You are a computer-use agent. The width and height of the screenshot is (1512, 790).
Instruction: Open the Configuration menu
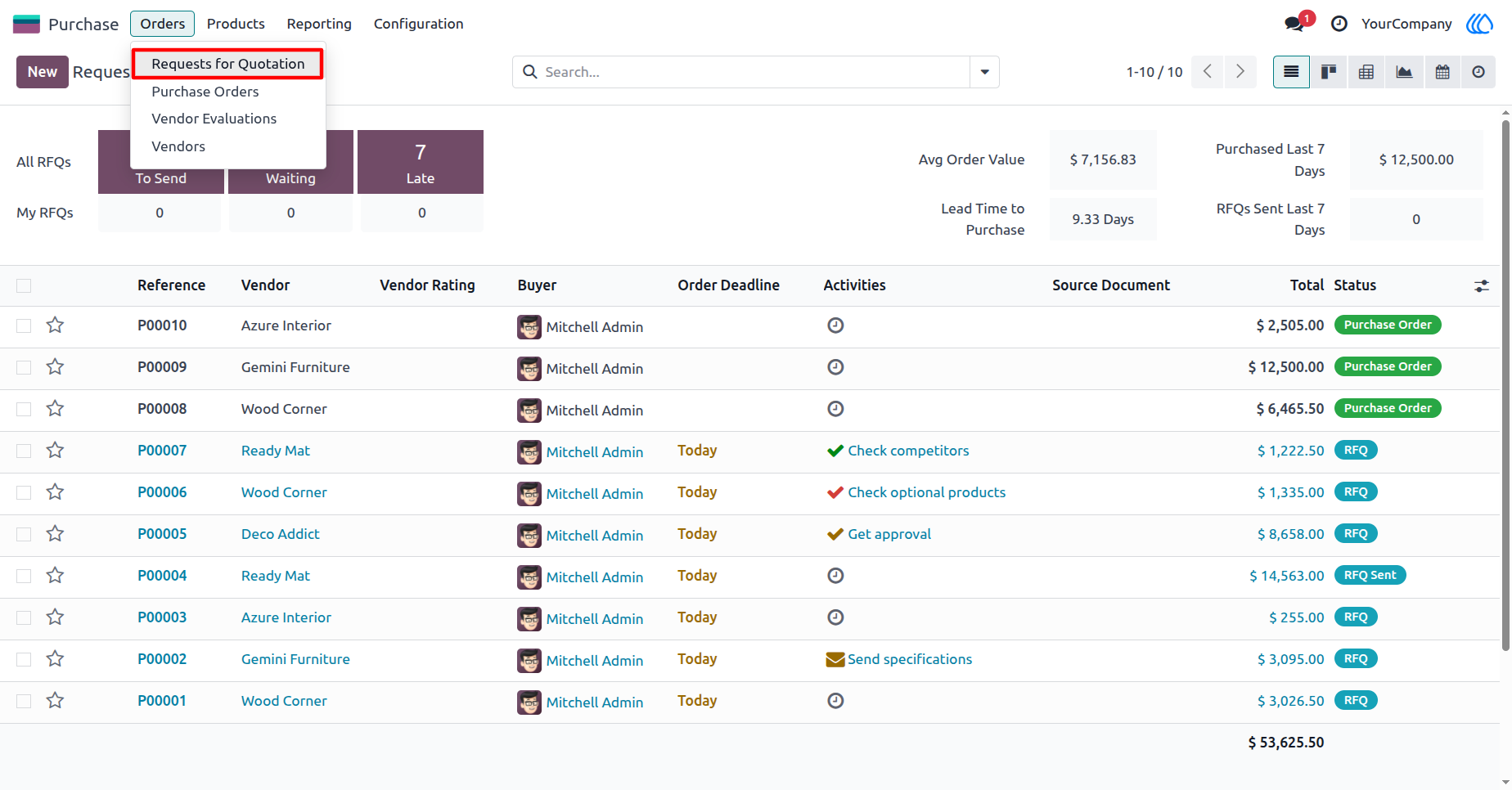click(419, 24)
